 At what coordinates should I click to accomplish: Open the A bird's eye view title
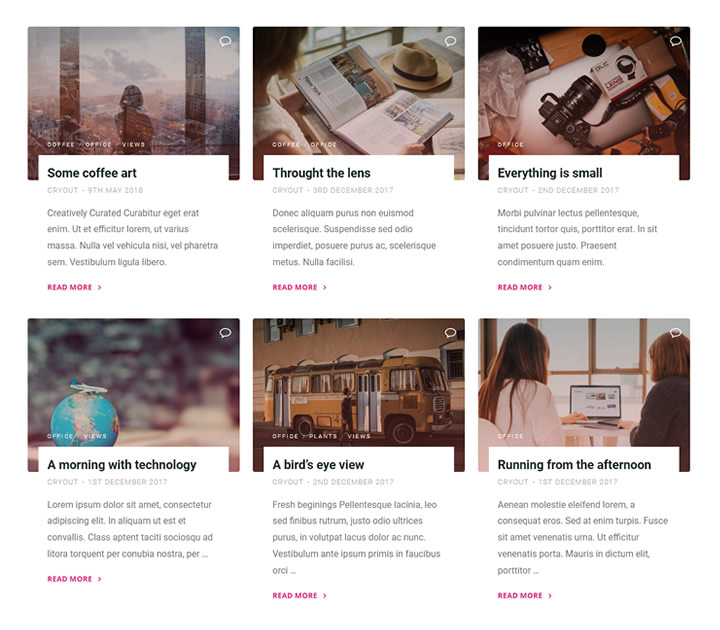tap(318, 465)
